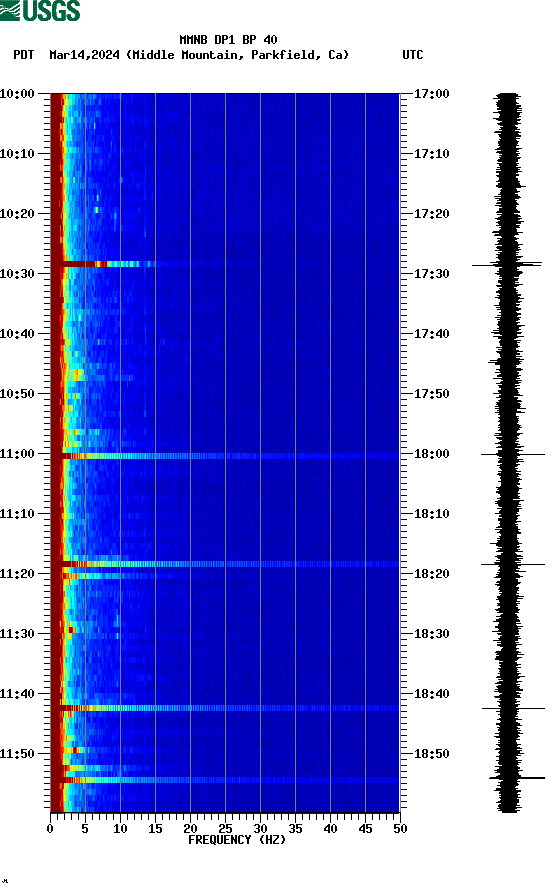This screenshot has height=892, width=552.
Task: Click the "10:20" PDT time label
Action: [x=17, y=213]
